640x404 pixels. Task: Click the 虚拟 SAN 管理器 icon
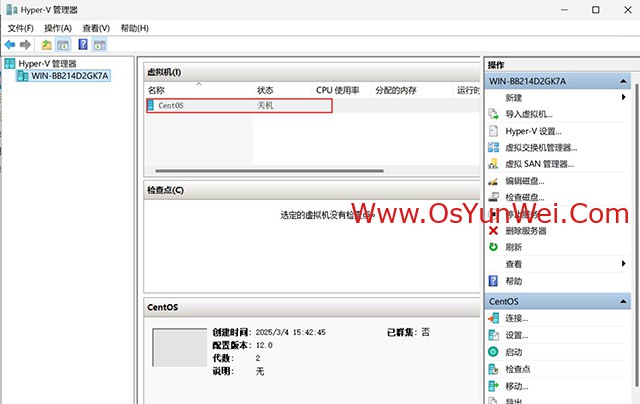click(x=493, y=164)
